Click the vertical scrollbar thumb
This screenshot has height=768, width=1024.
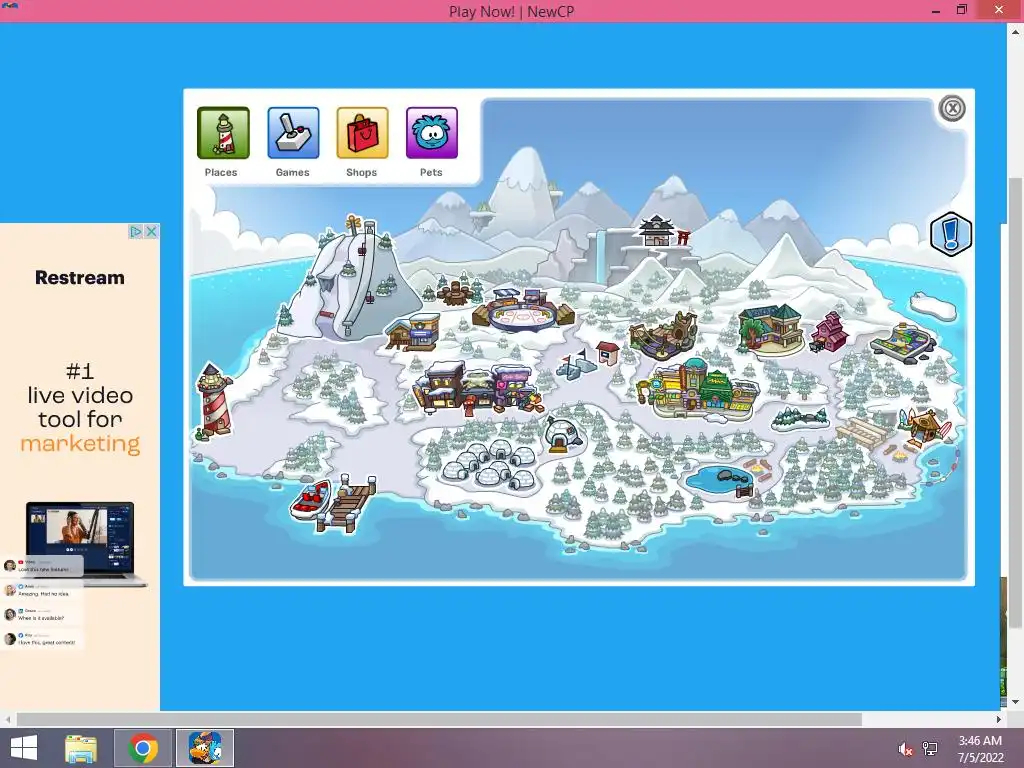click(x=1016, y=404)
